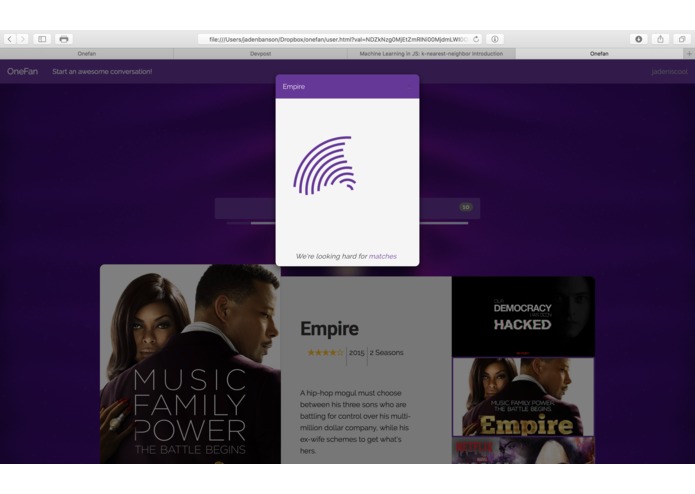
Task: Open the page info icon
Action: point(495,39)
